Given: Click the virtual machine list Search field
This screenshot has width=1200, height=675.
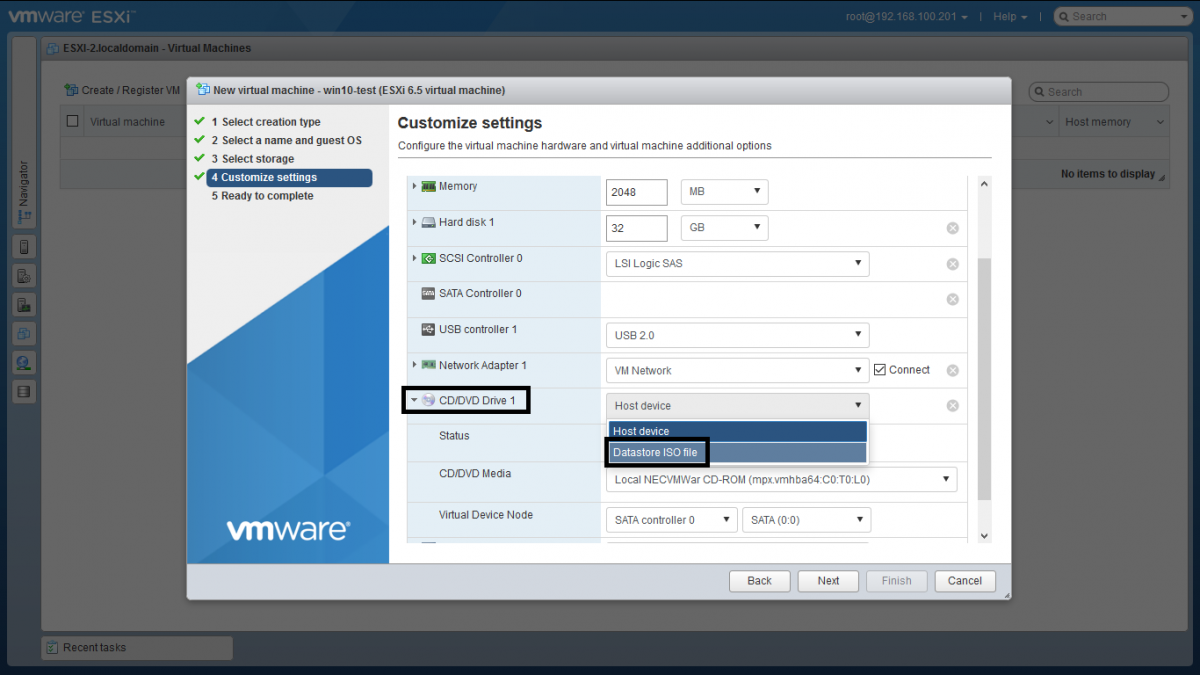Looking at the screenshot, I should (x=1098, y=92).
